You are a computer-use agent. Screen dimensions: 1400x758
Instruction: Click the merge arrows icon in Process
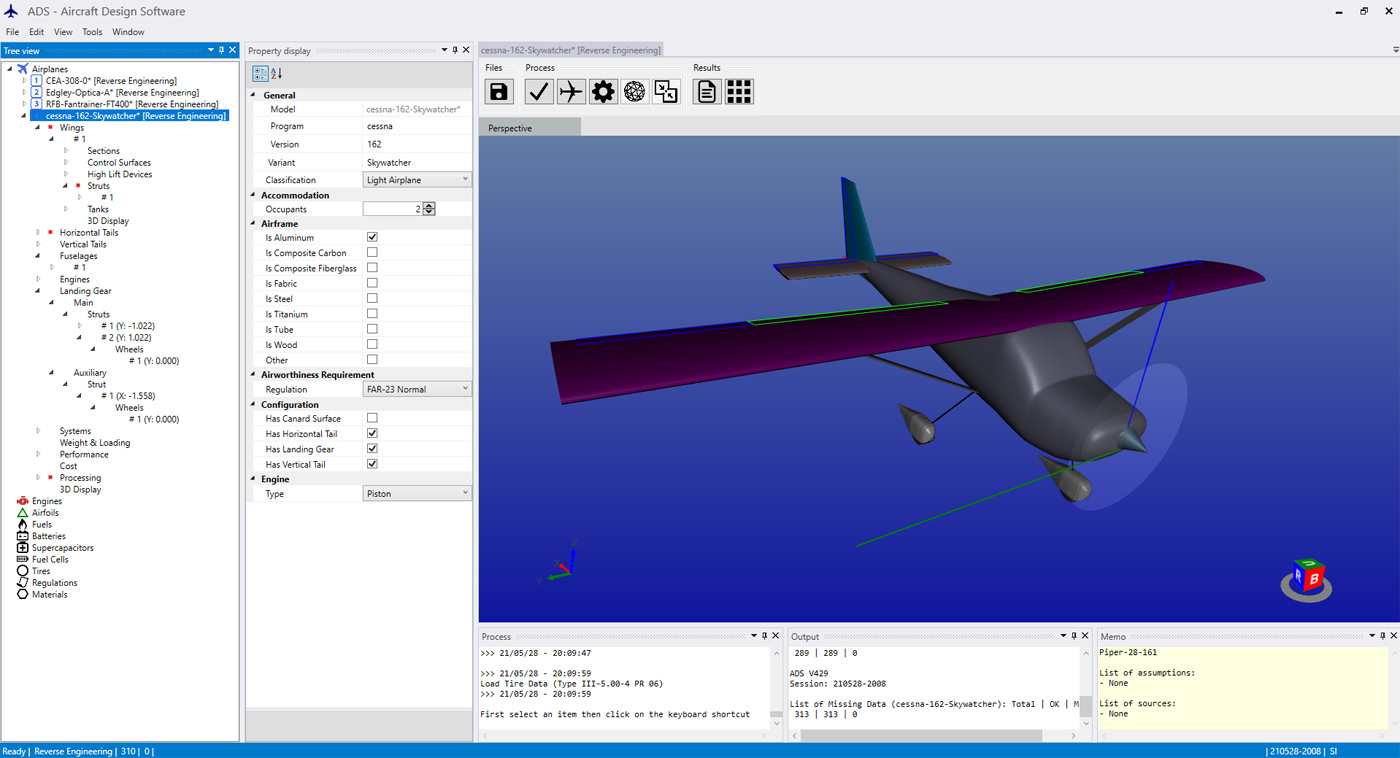pyautogui.click(x=666, y=92)
